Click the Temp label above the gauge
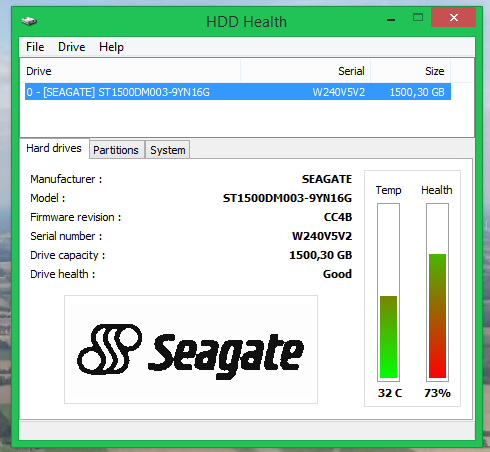 (388, 190)
